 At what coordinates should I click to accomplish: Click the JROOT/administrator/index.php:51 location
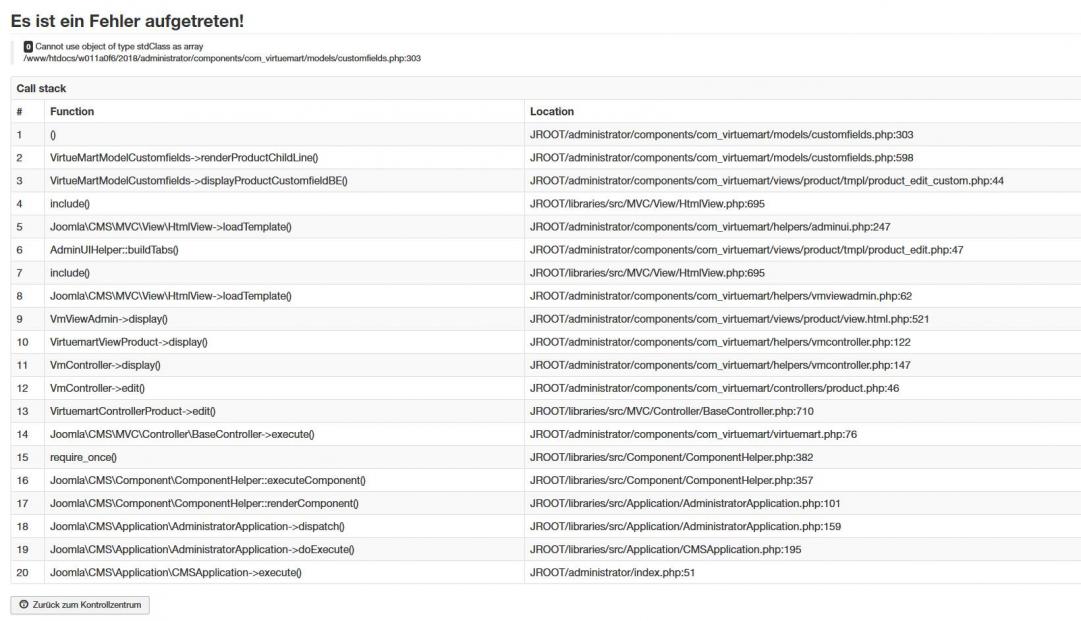coord(612,572)
